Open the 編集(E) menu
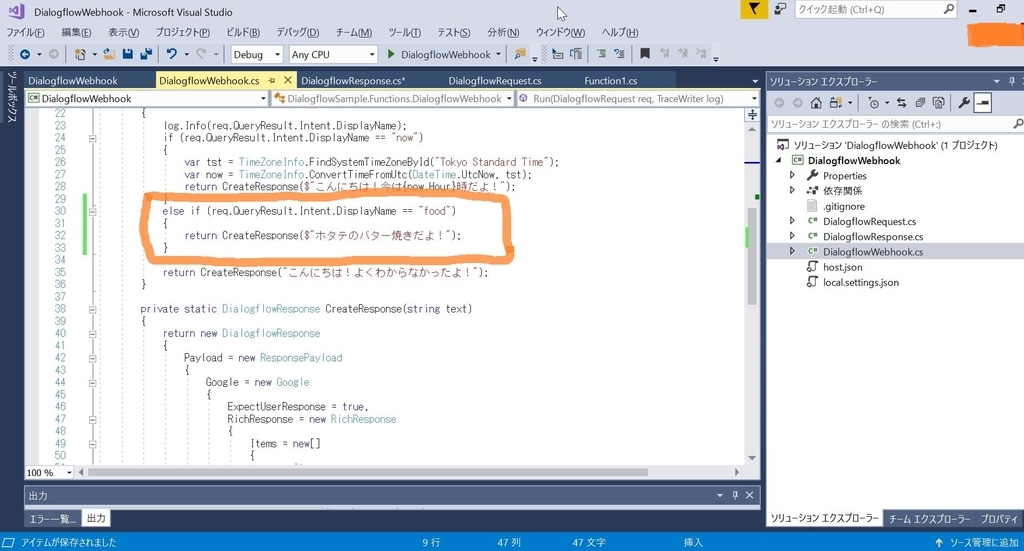 pos(76,32)
